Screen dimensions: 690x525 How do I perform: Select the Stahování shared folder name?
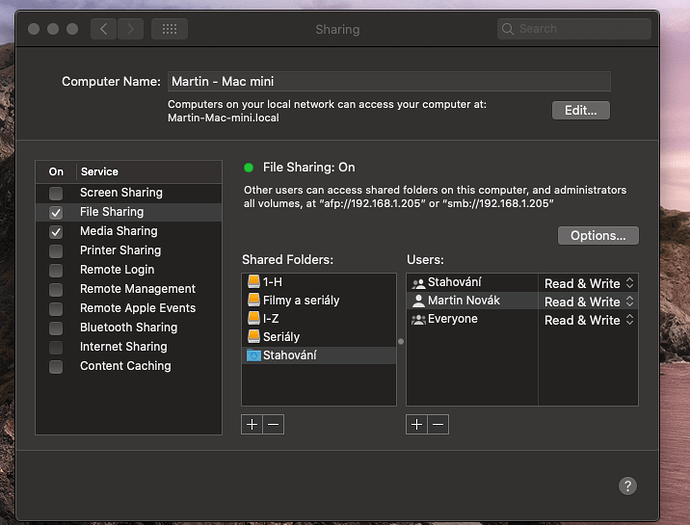[x=290, y=355]
